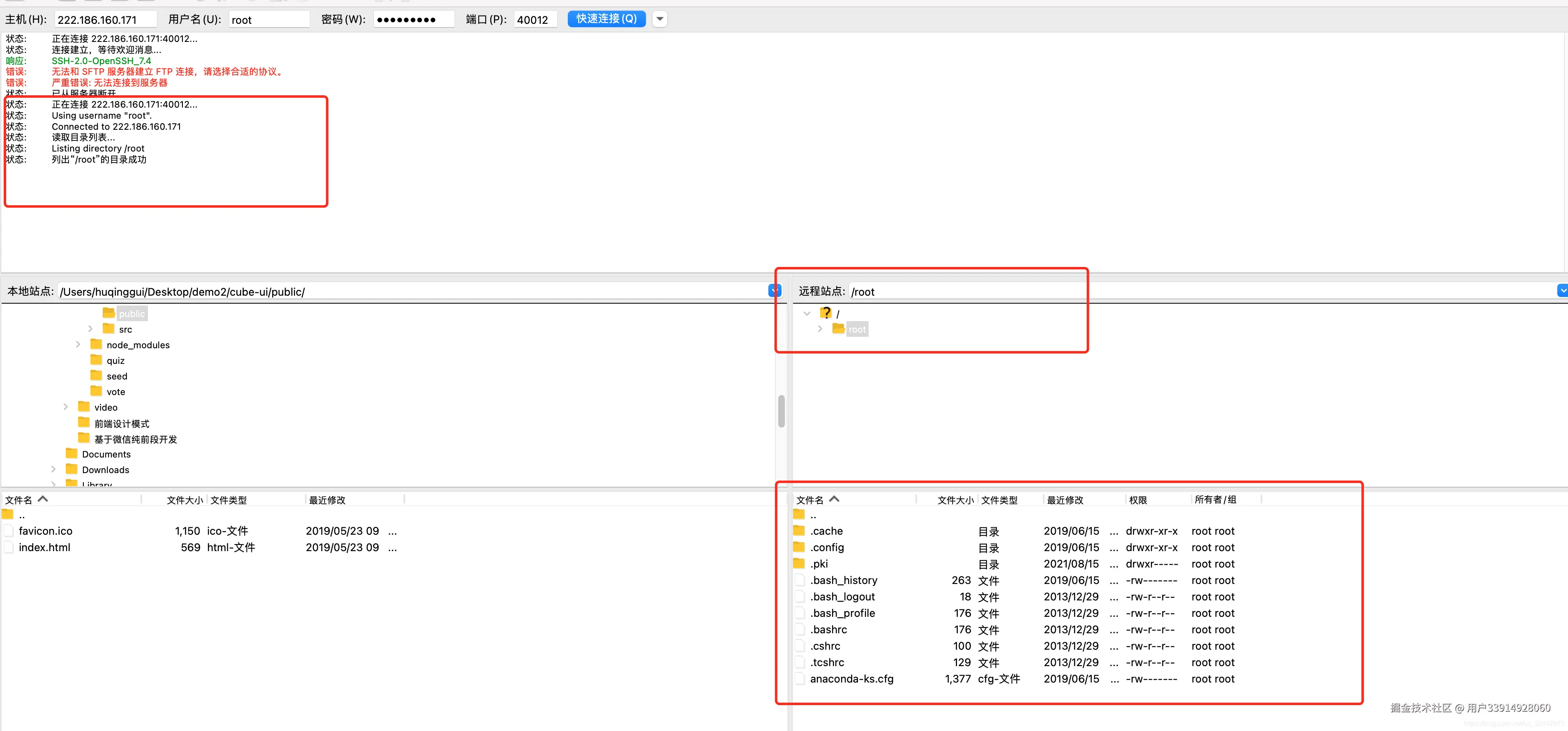Expand the src folder in local tree
The height and width of the screenshot is (731, 1568).
pyautogui.click(x=91, y=329)
